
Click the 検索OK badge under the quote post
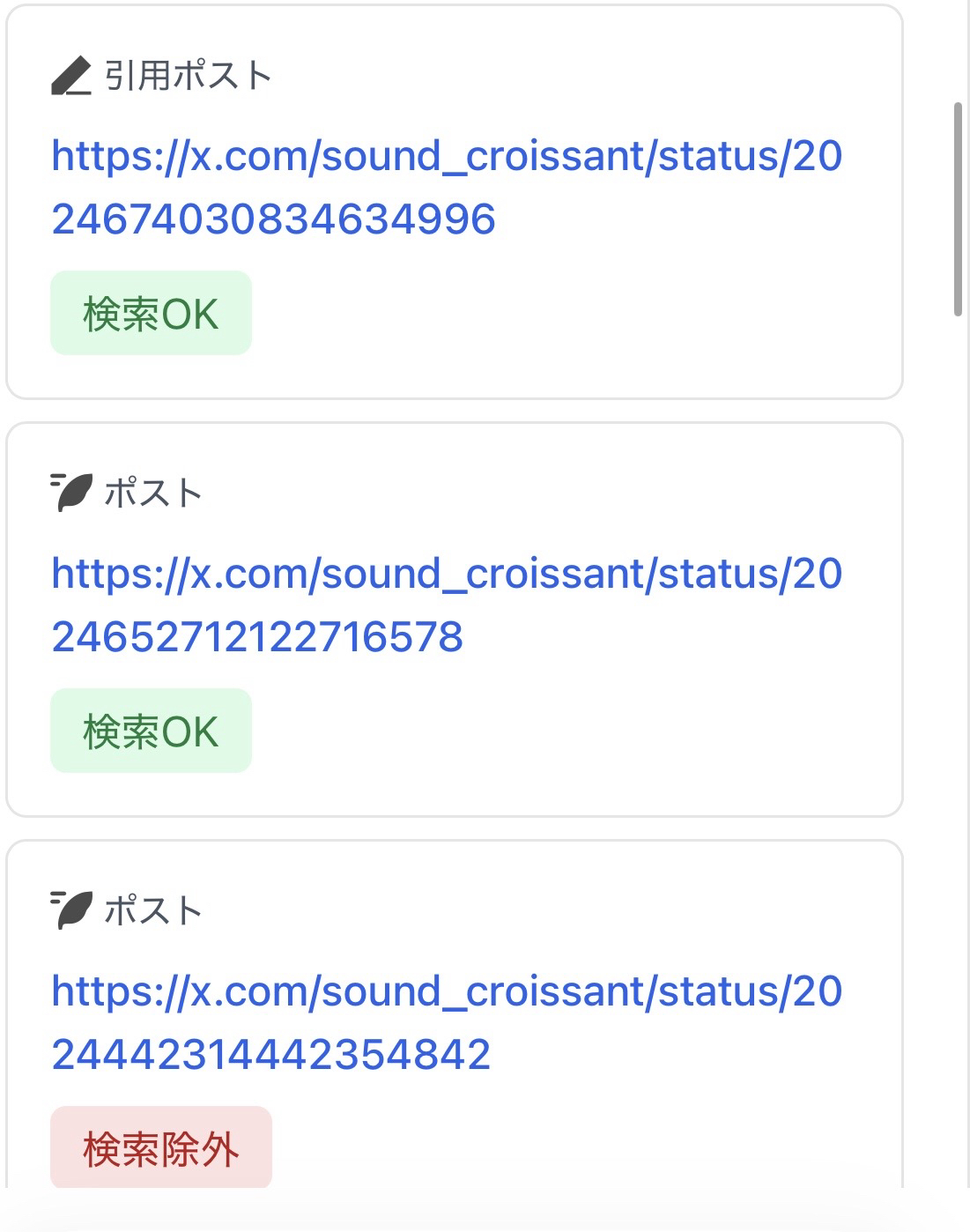[x=151, y=314]
